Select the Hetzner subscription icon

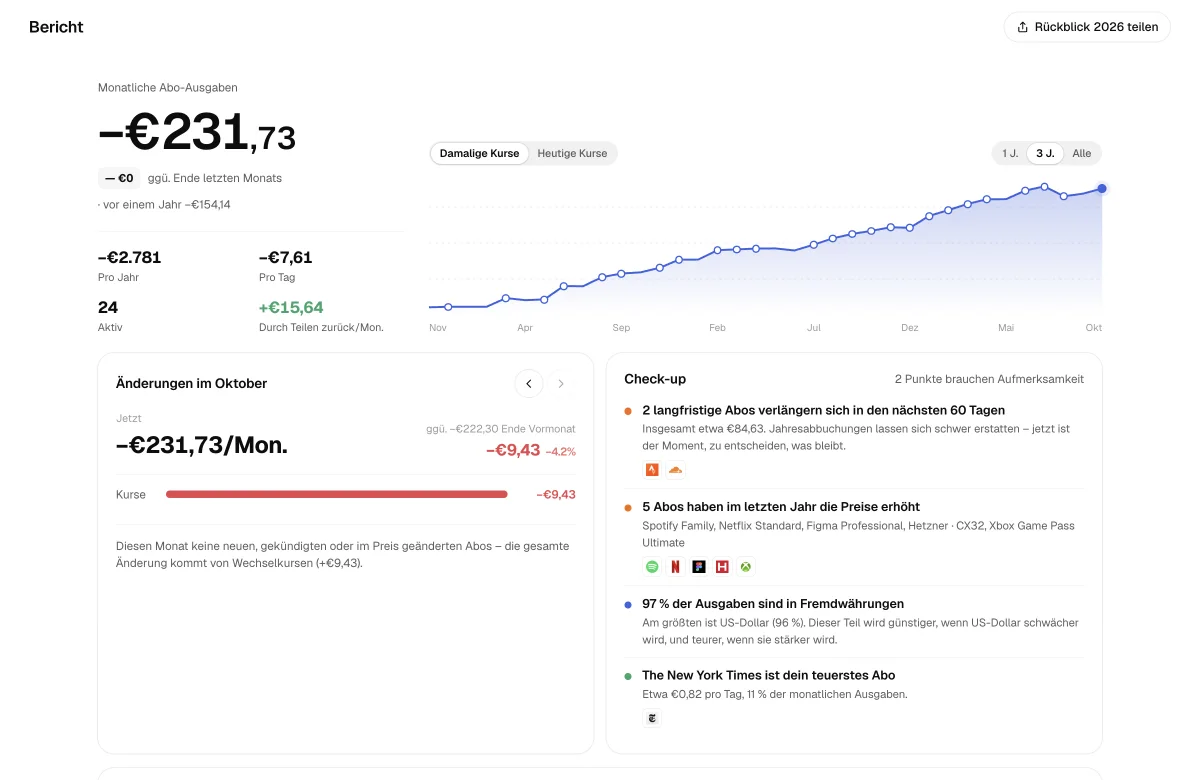tap(722, 566)
